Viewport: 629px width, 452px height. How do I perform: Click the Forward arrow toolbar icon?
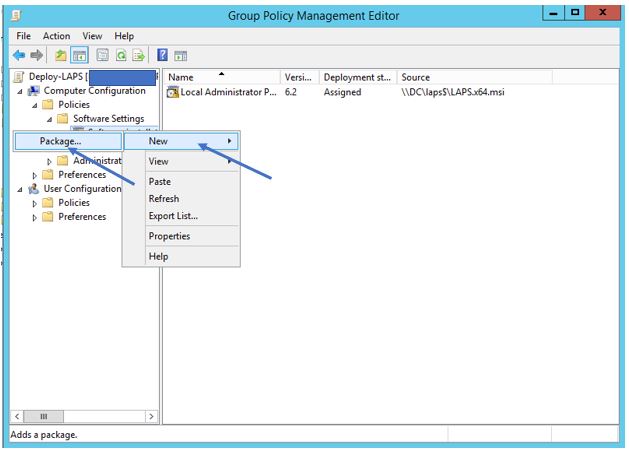pos(37,55)
